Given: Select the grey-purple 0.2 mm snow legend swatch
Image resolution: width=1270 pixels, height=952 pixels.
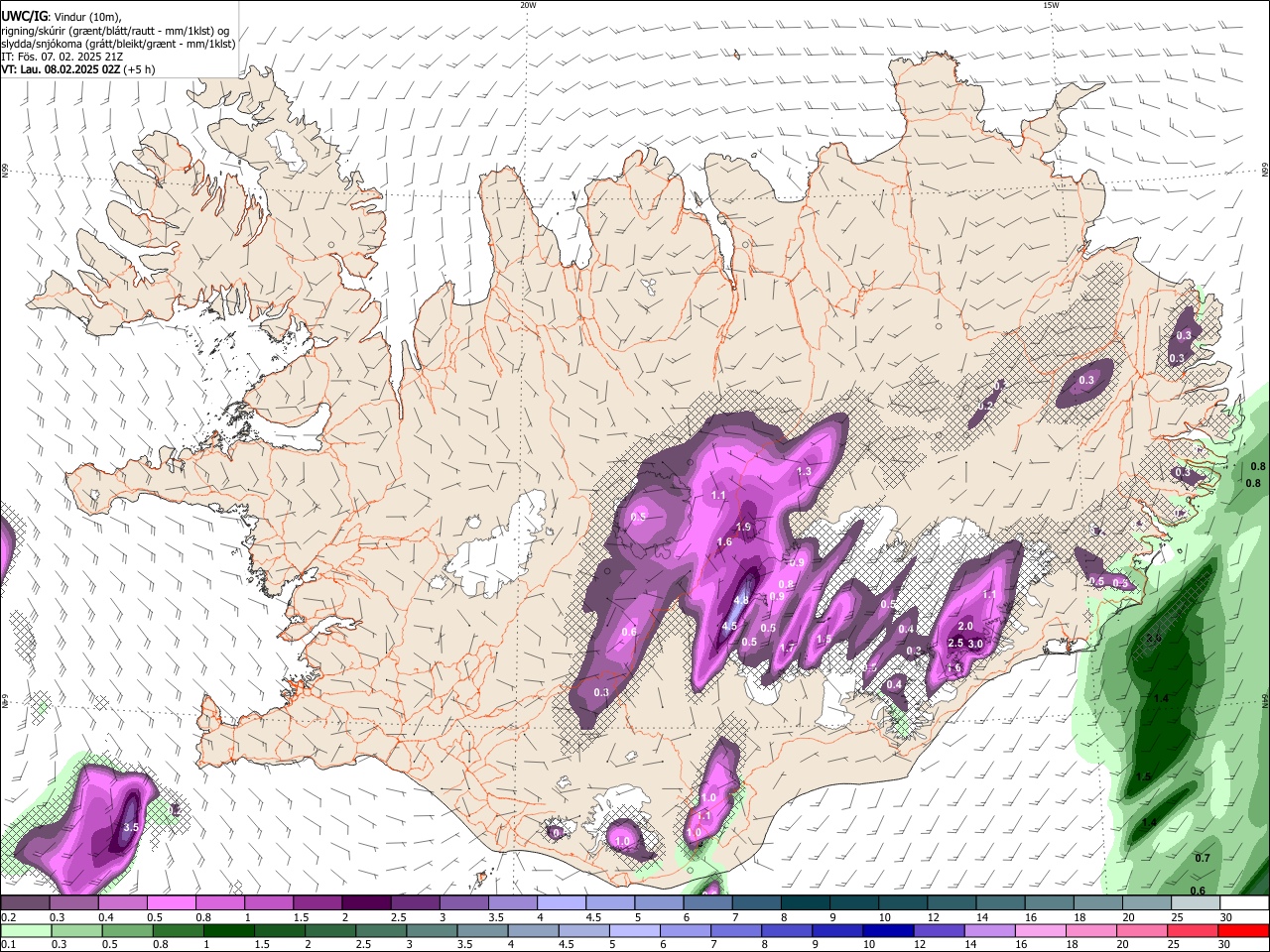Looking at the screenshot, I should [x=25, y=903].
